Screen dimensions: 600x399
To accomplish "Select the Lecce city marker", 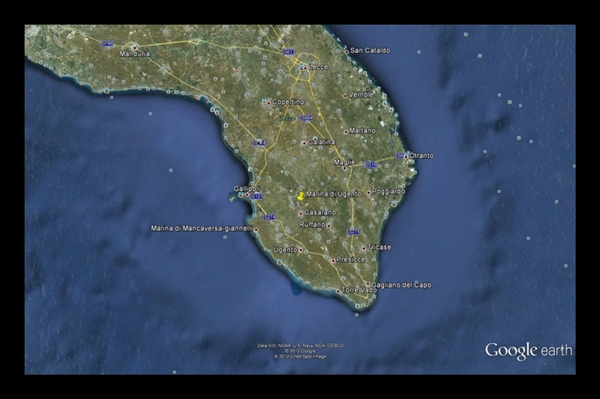I will (305, 68).
